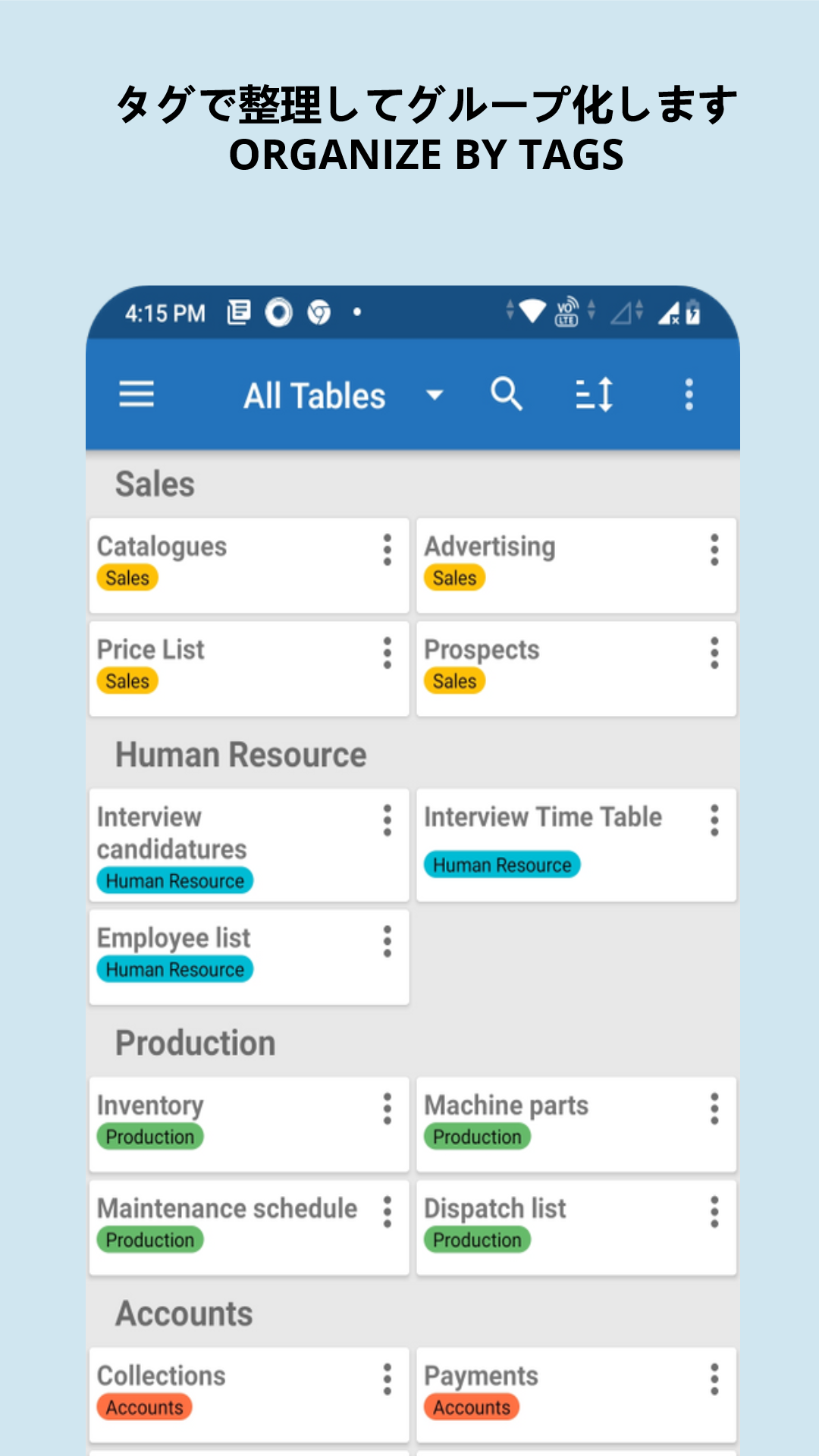The width and height of the screenshot is (819, 1456).
Task: Open the Price List options menu
Action: [388, 653]
